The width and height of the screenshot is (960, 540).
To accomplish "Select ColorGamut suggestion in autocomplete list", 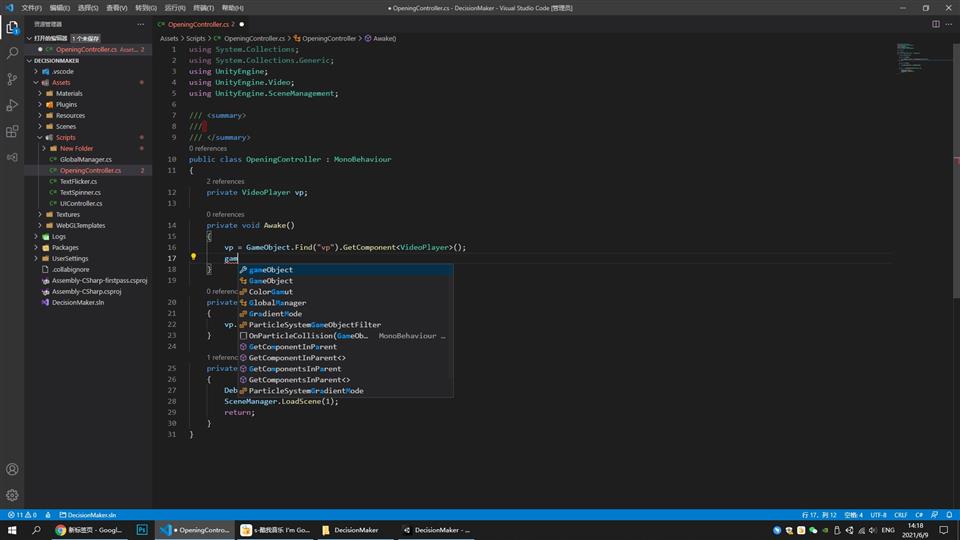I will coord(345,291).
